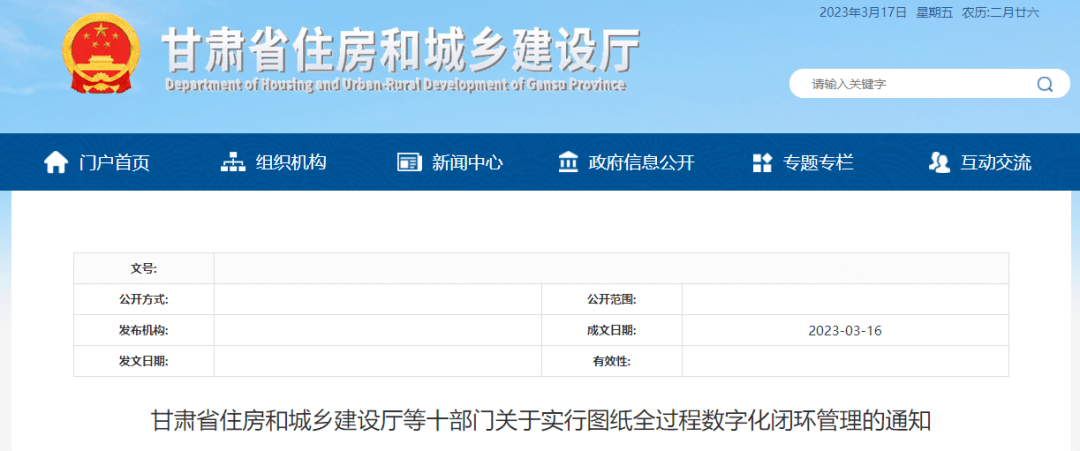Click the article title about 图纸全过程数字化闭环管理
This screenshot has width=1080, height=451.
point(541,420)
